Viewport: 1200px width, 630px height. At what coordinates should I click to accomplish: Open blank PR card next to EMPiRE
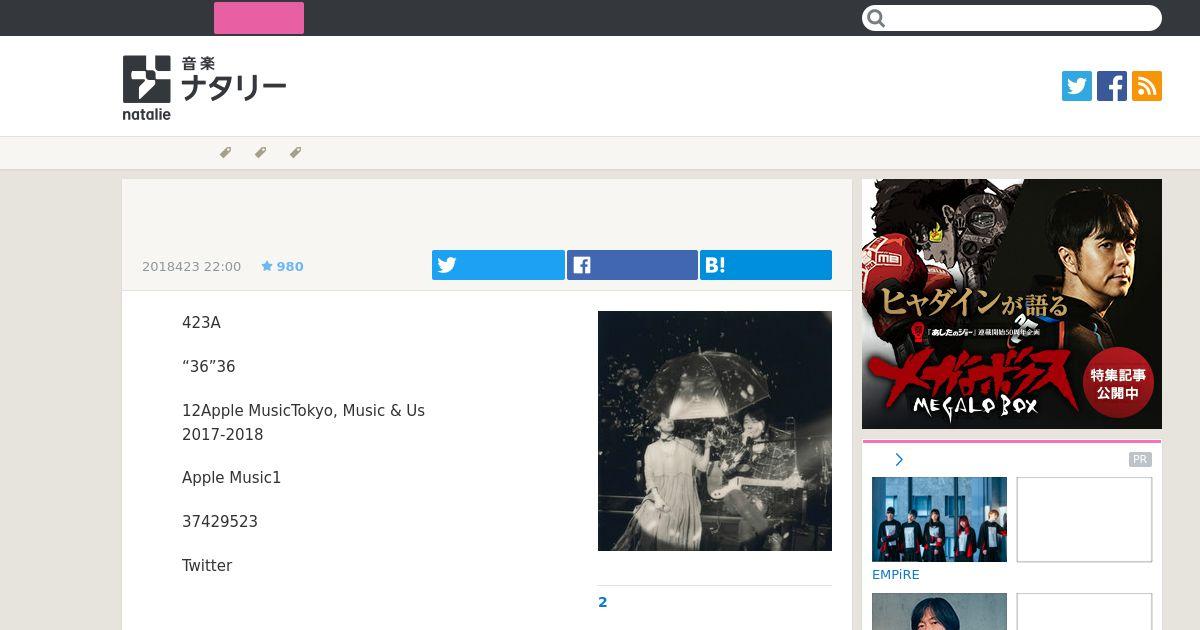(x=1084, y=519)
